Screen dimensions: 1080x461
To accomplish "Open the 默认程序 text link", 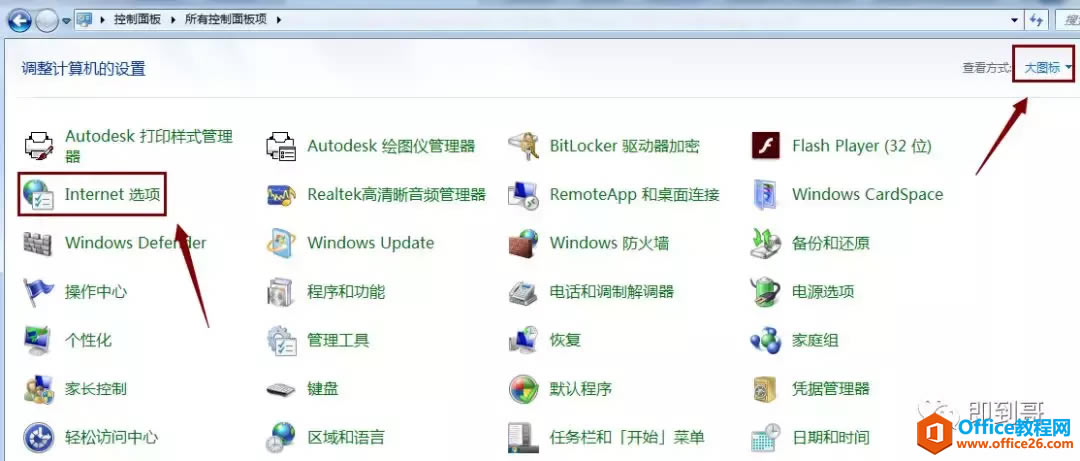I will coord(581,389).
